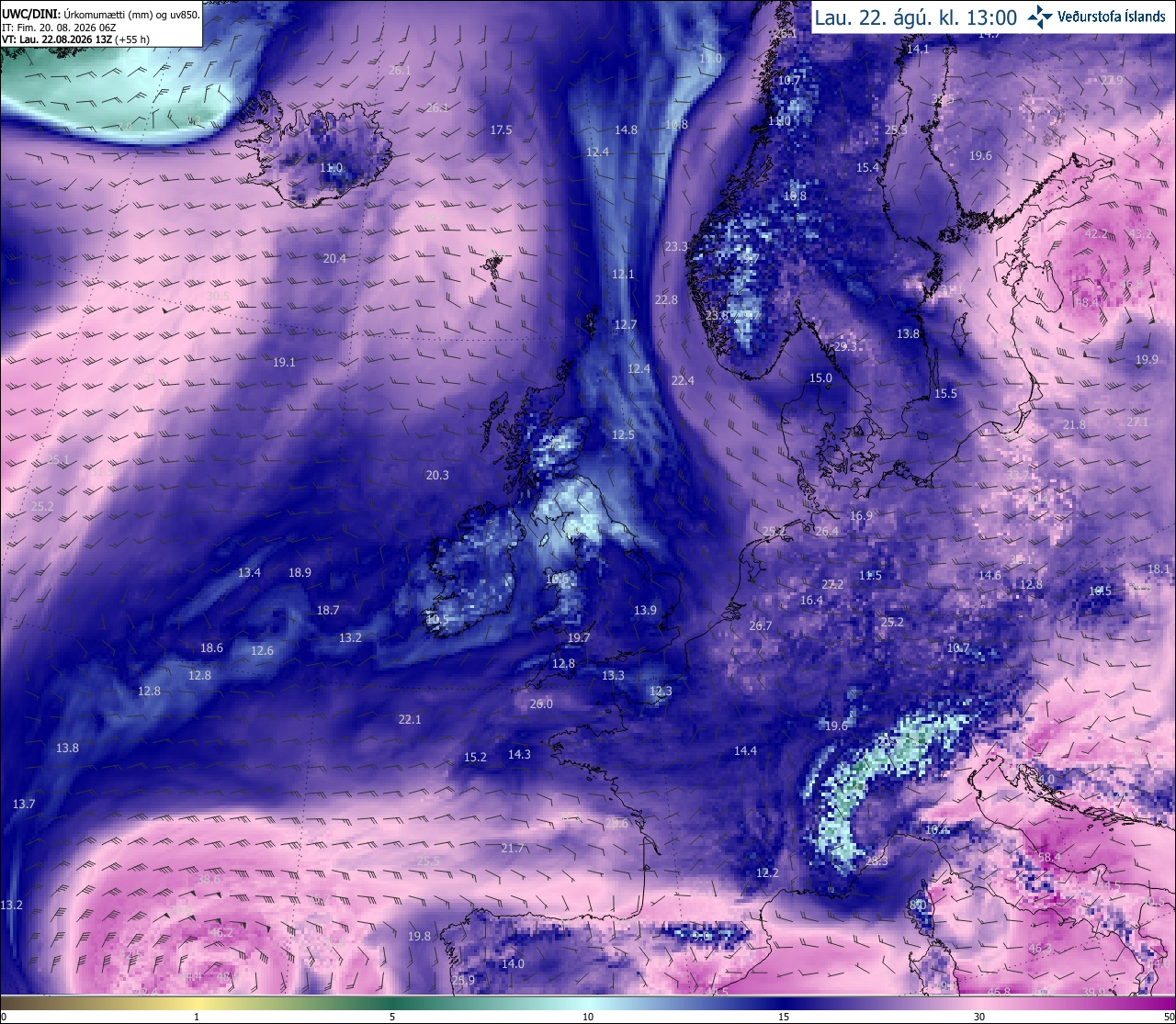The width and height of the screenshot is (1176, 1024).
Task: Click the 1 tick on the color scale
Action: tap(197, 1017)
